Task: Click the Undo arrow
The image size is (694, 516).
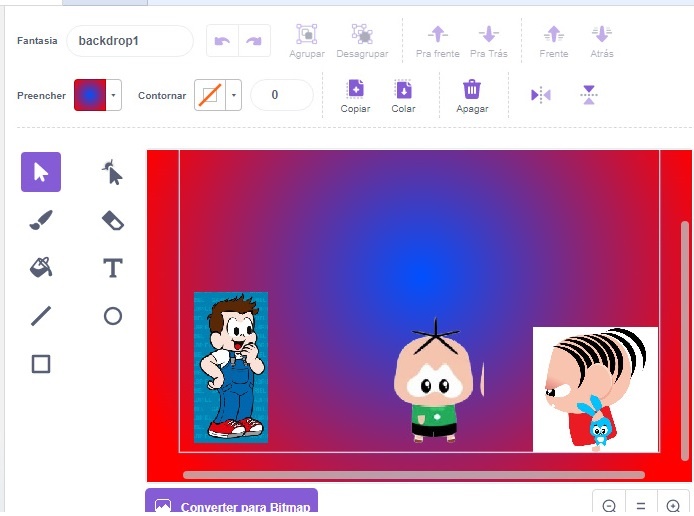Action: pos(222,41)
